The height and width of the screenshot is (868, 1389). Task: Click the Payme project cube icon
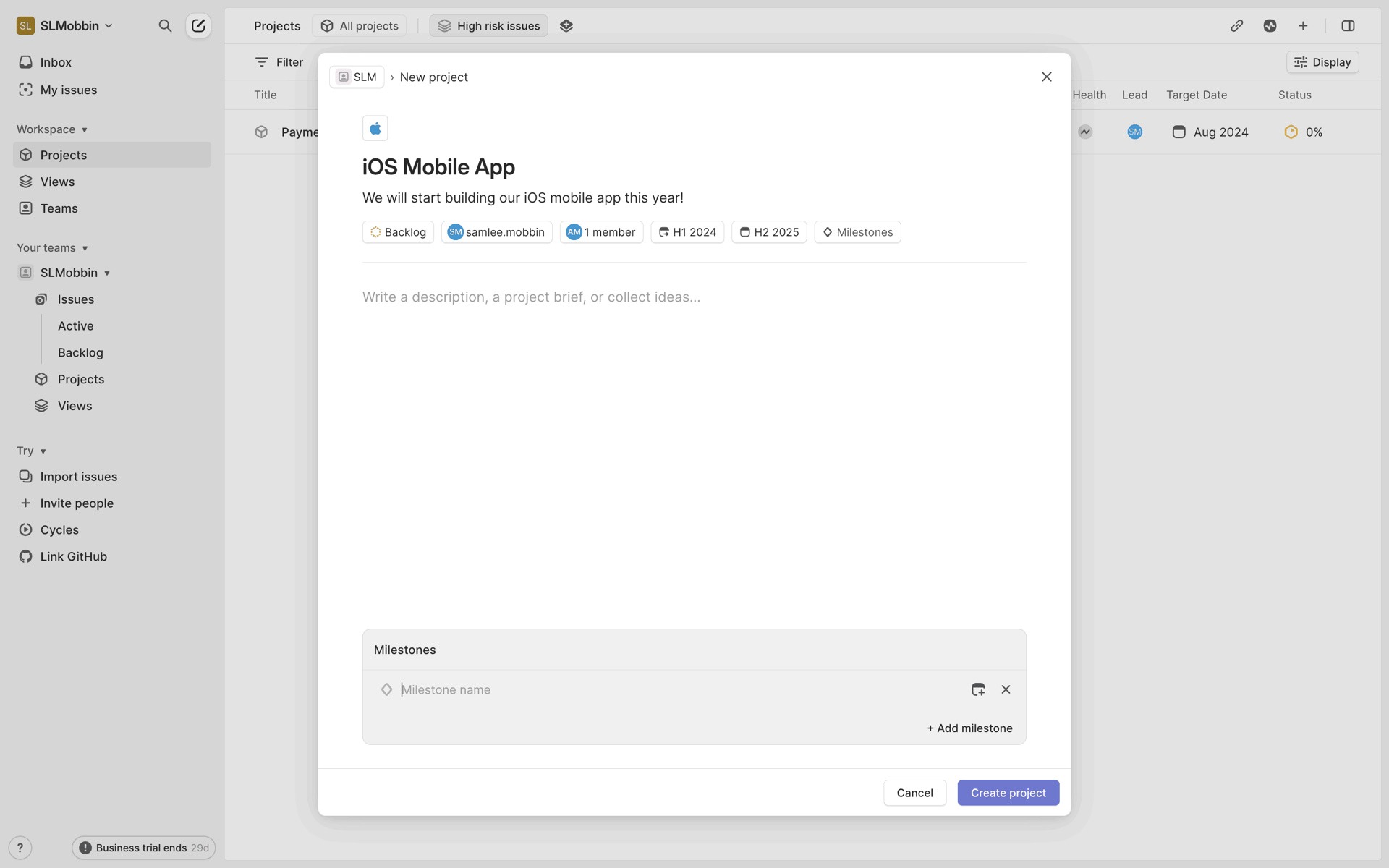tap(261, 132)
